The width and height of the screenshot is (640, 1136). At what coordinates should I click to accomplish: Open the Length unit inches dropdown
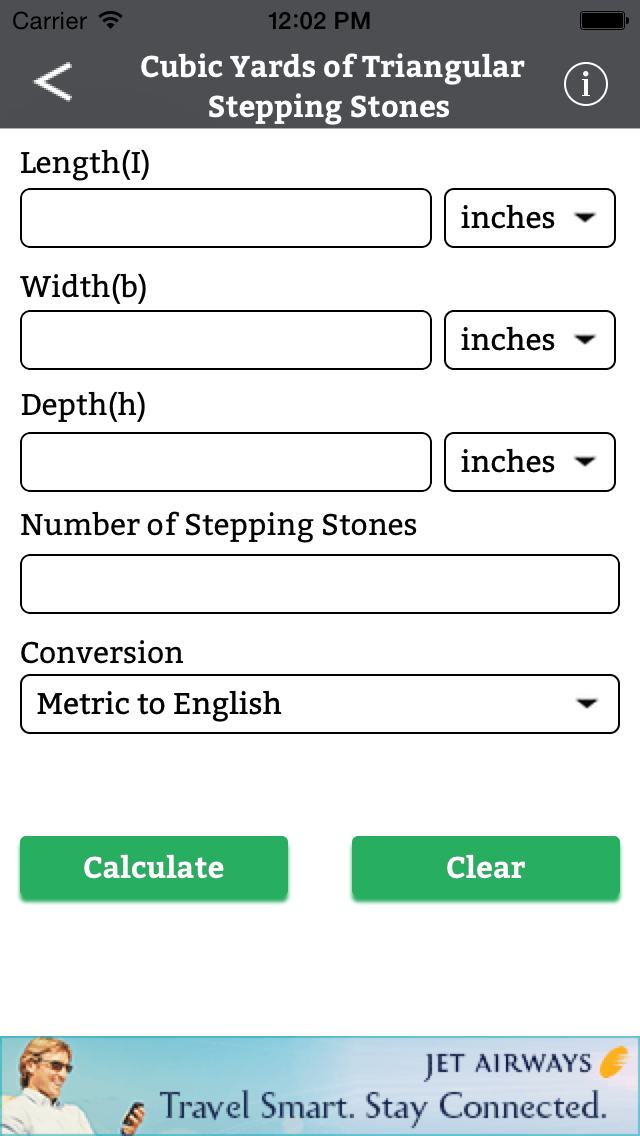pyautogui.click(x=530, y=218)
